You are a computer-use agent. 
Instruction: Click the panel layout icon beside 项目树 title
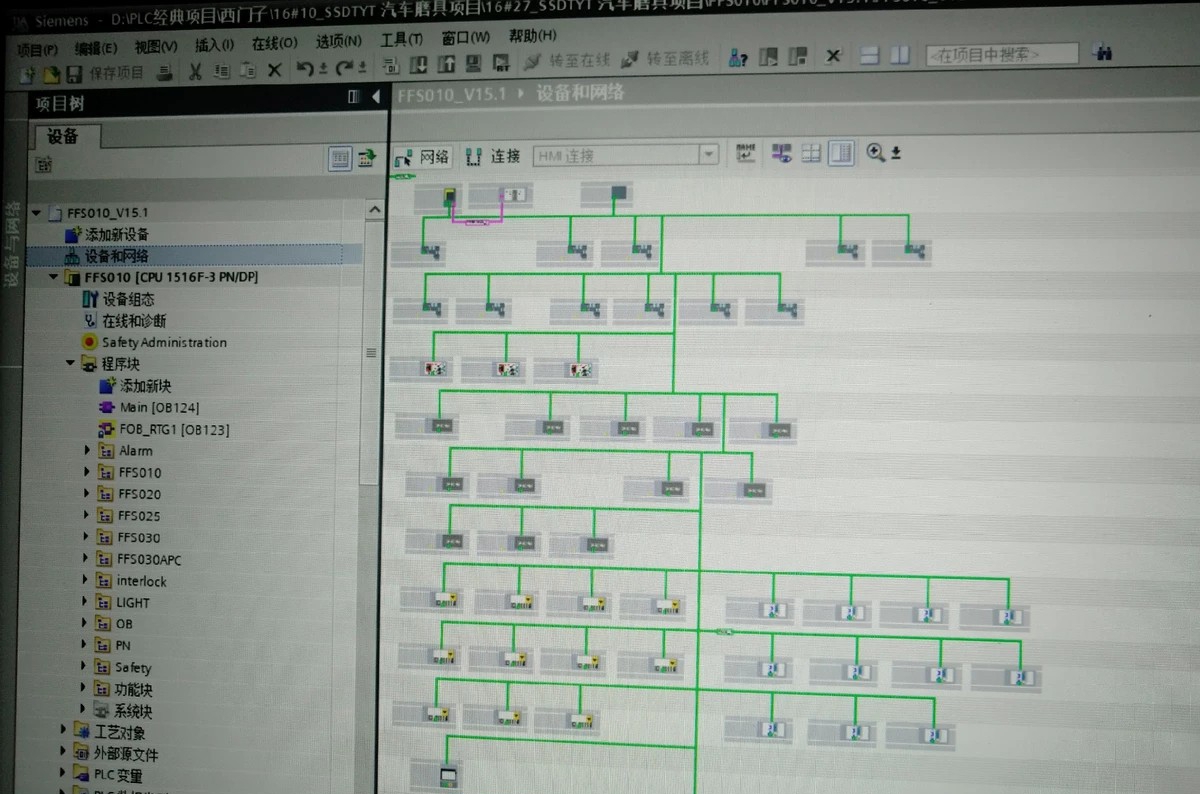(x=353, y=97)
